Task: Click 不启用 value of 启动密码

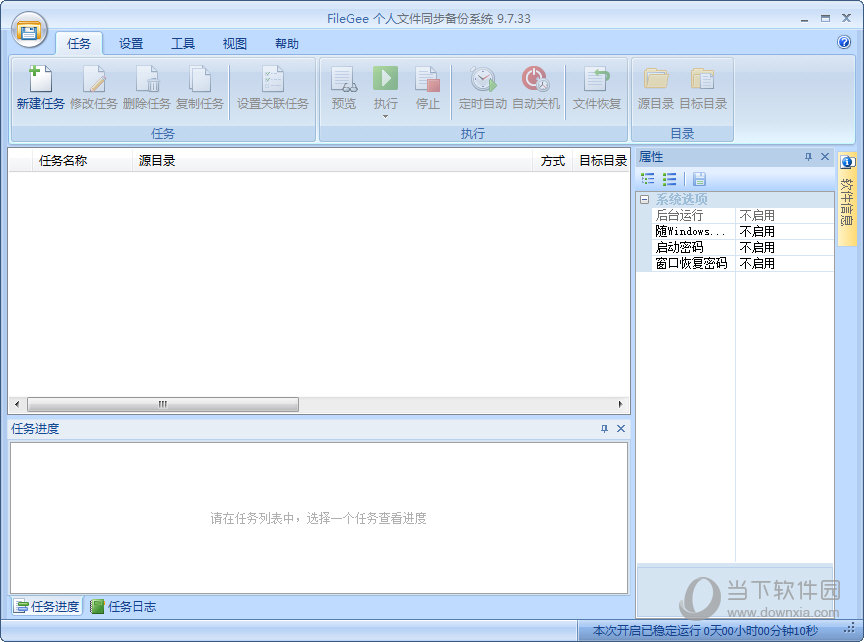Action: 757,247
